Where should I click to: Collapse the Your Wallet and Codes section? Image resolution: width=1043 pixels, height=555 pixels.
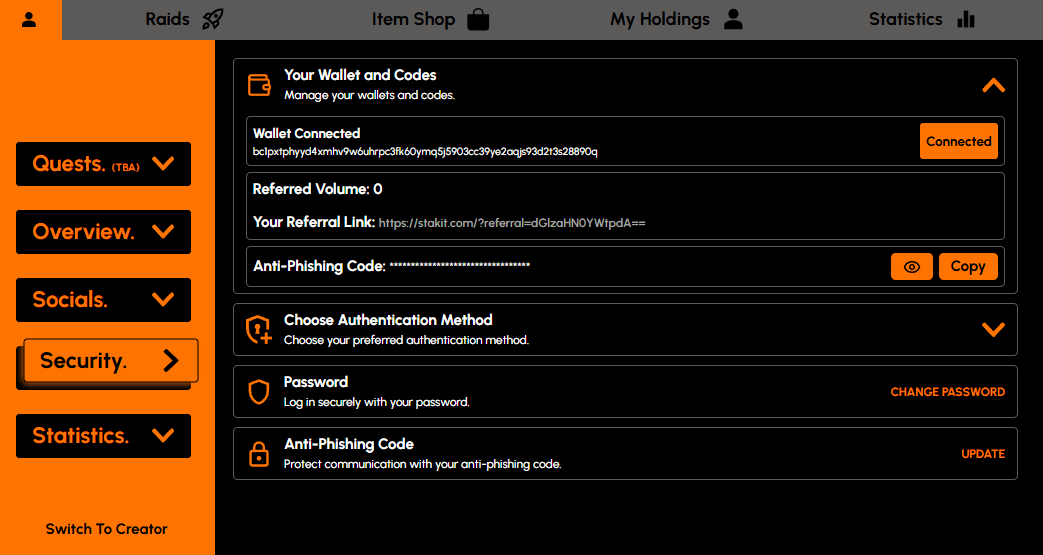pos(992,86)
